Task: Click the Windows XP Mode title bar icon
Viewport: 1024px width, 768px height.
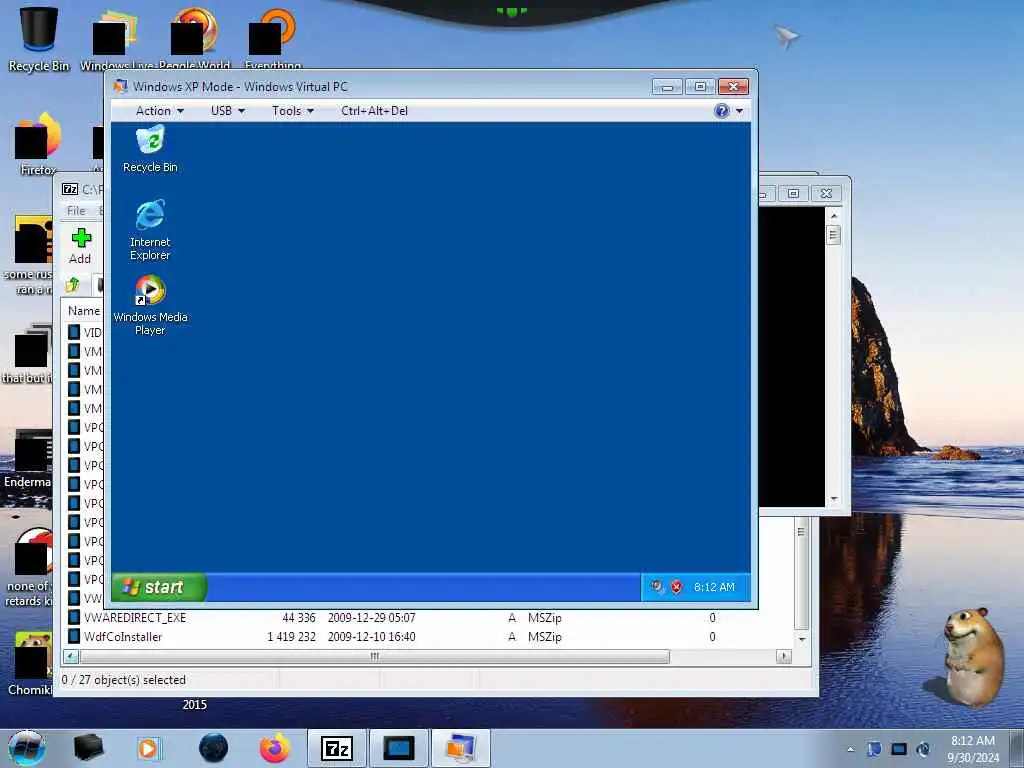Action: click(120, 86)
